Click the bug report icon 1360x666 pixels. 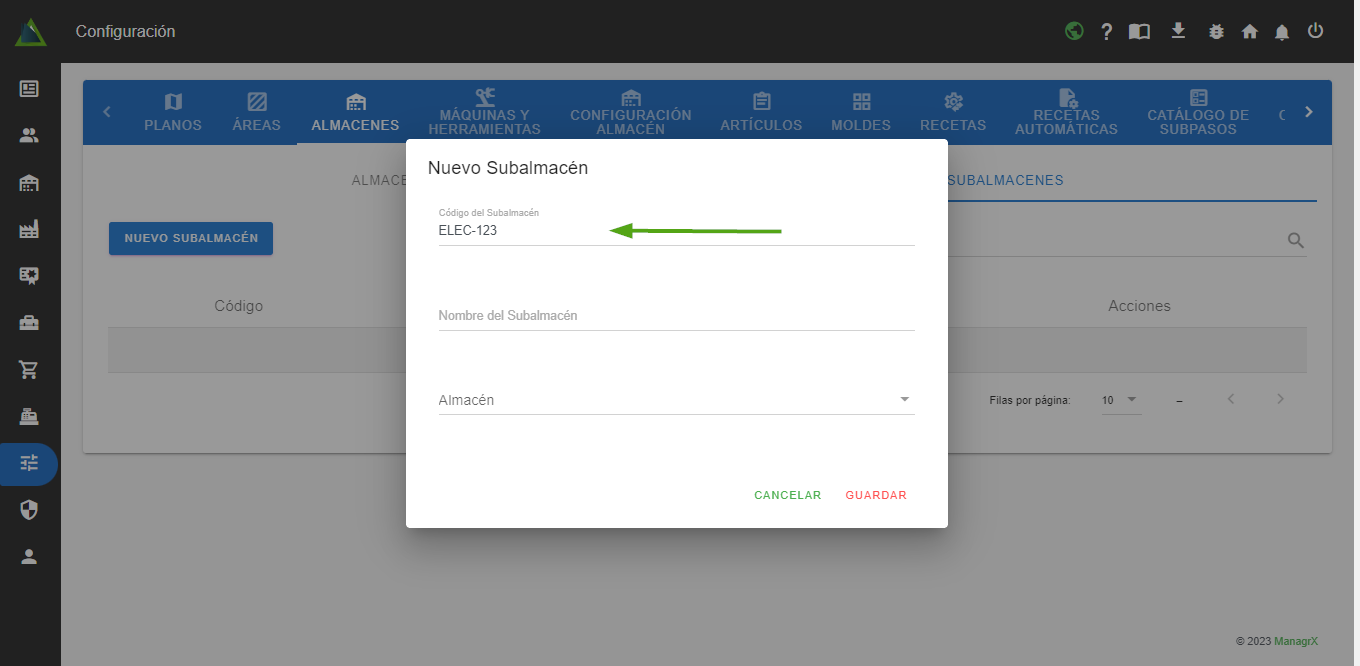tap(1216, 32)
